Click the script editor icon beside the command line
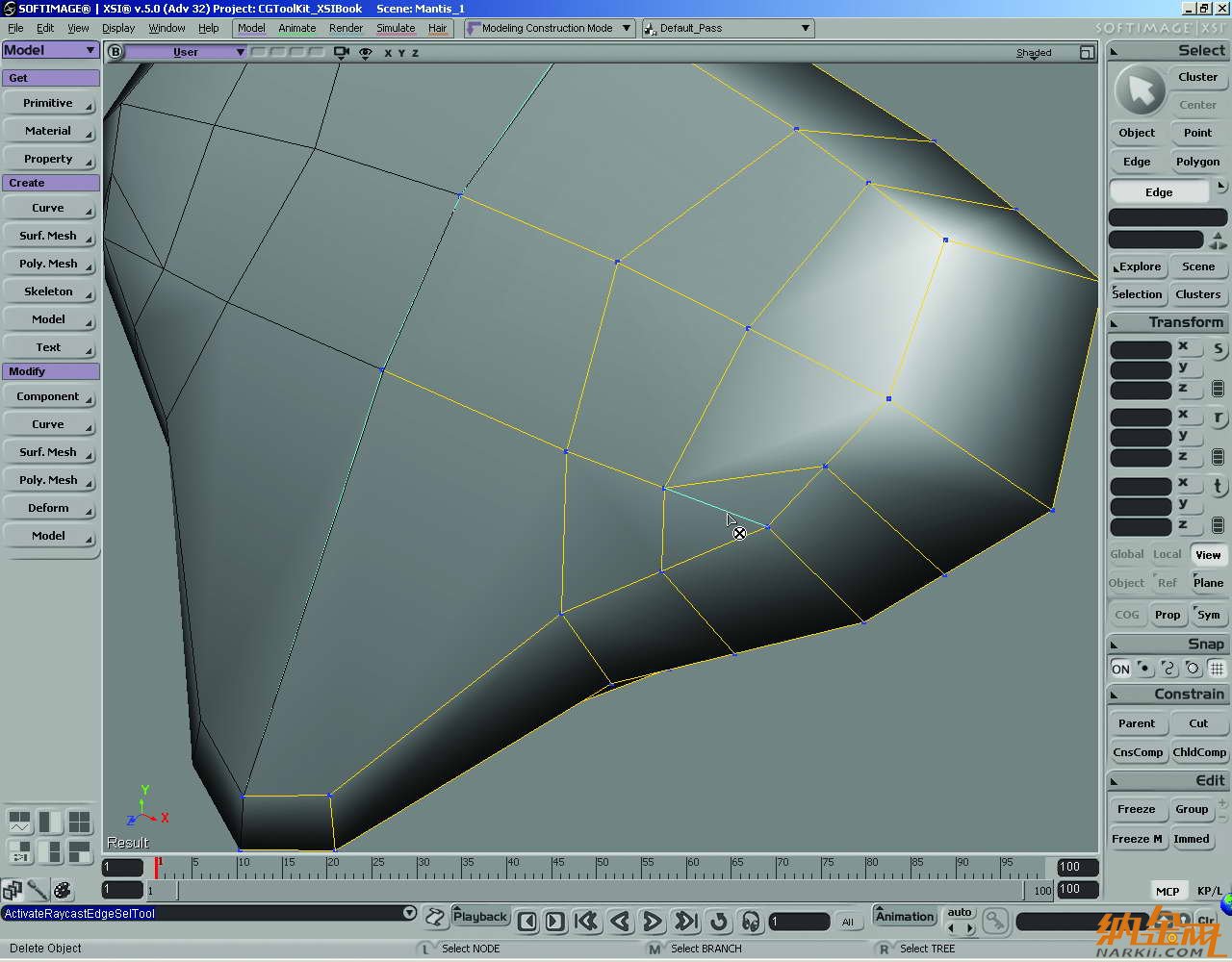This screenshot has height=962, width=1232. coord(435,917)
